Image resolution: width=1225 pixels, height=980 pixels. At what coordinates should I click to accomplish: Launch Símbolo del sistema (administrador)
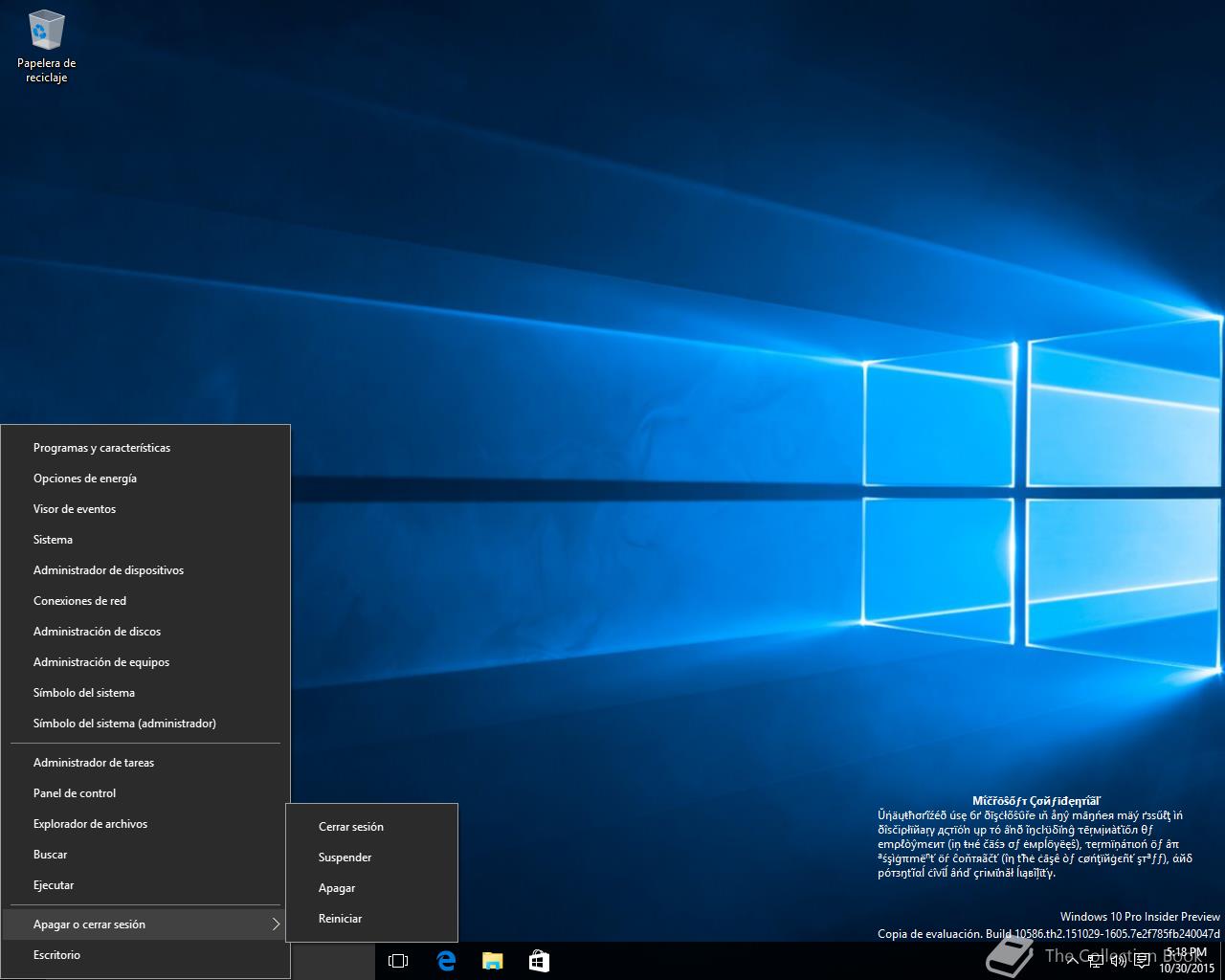tap(145, 724)
